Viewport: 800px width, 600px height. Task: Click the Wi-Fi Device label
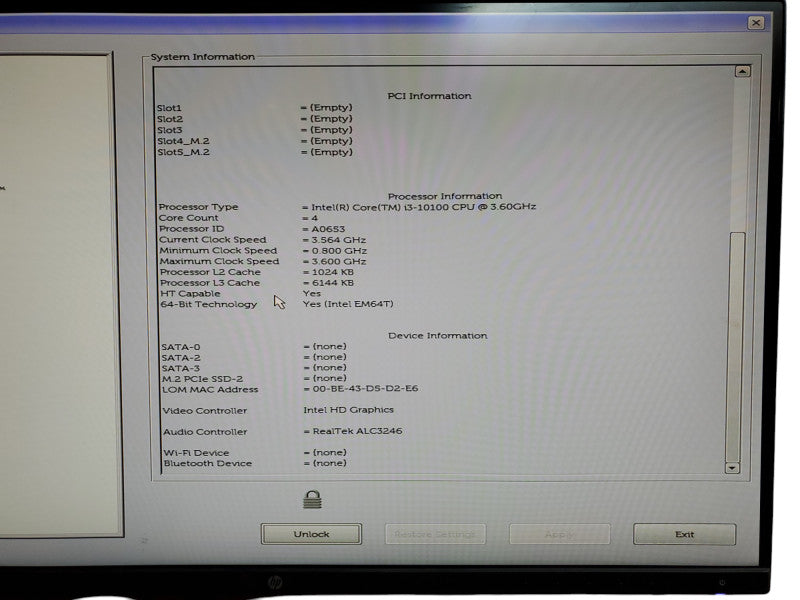coord(196,453)
